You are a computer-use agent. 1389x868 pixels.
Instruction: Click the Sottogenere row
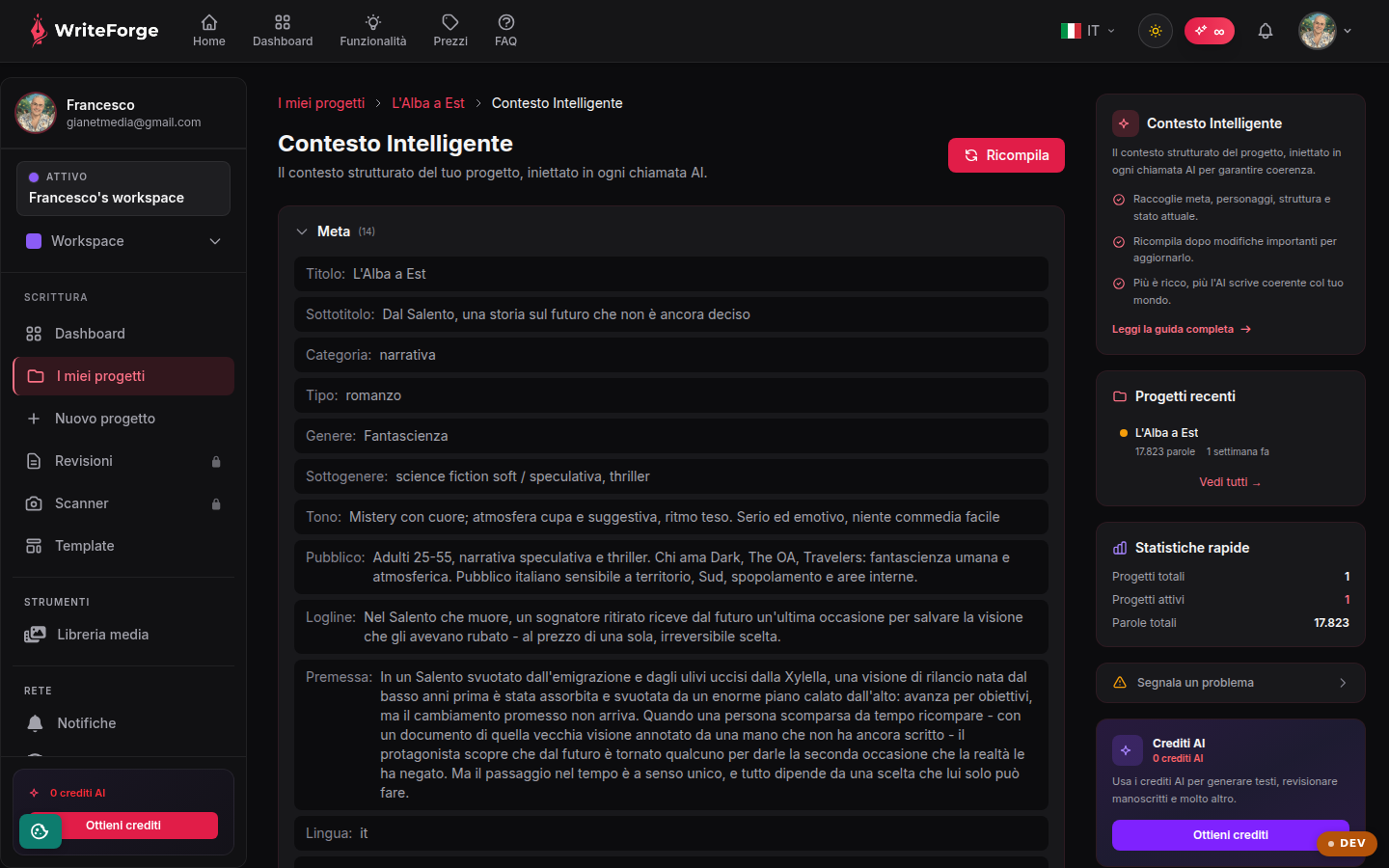point(671,476)
